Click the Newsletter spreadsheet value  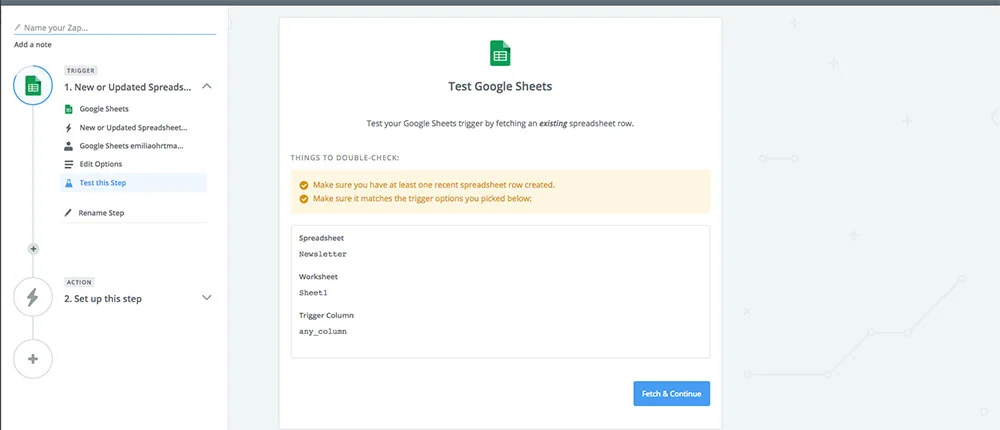click(323, 254)
